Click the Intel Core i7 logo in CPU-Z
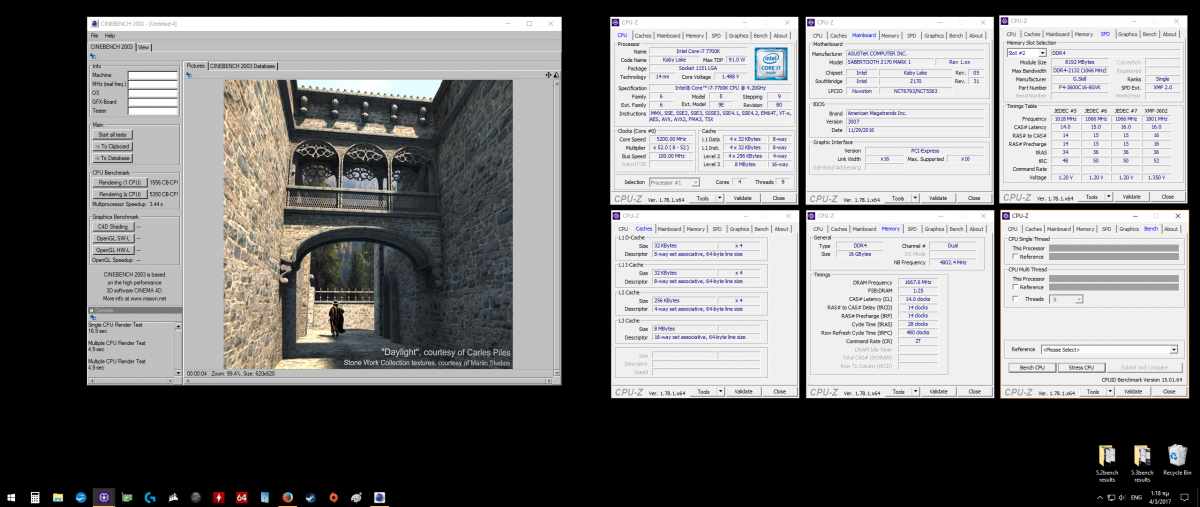The width and height of the screenshot is (1200, 507). [x=770, y=63]
